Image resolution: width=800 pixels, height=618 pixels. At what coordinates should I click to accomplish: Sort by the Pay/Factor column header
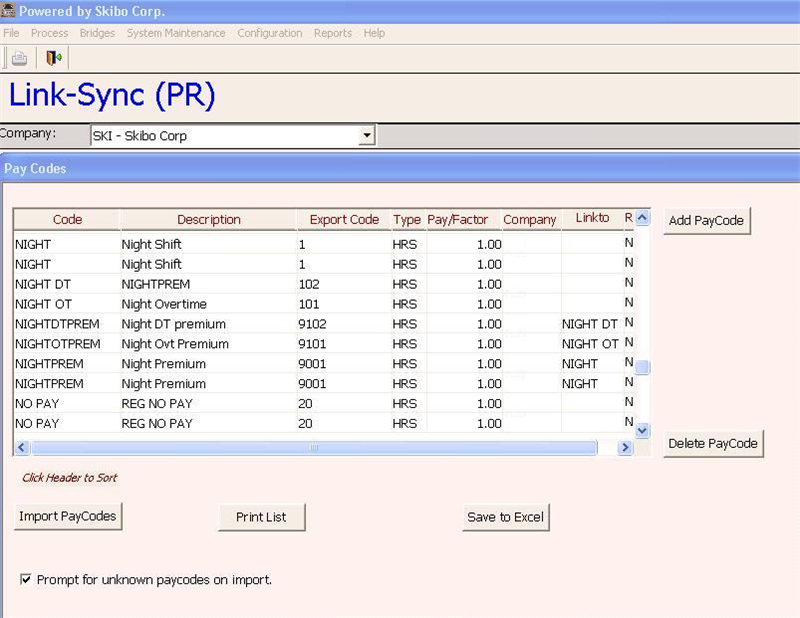tap(458, 219)
